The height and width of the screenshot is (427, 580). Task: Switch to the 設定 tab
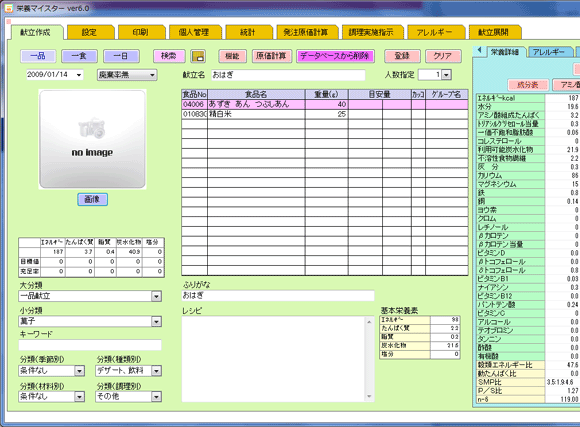pos(89,33)
